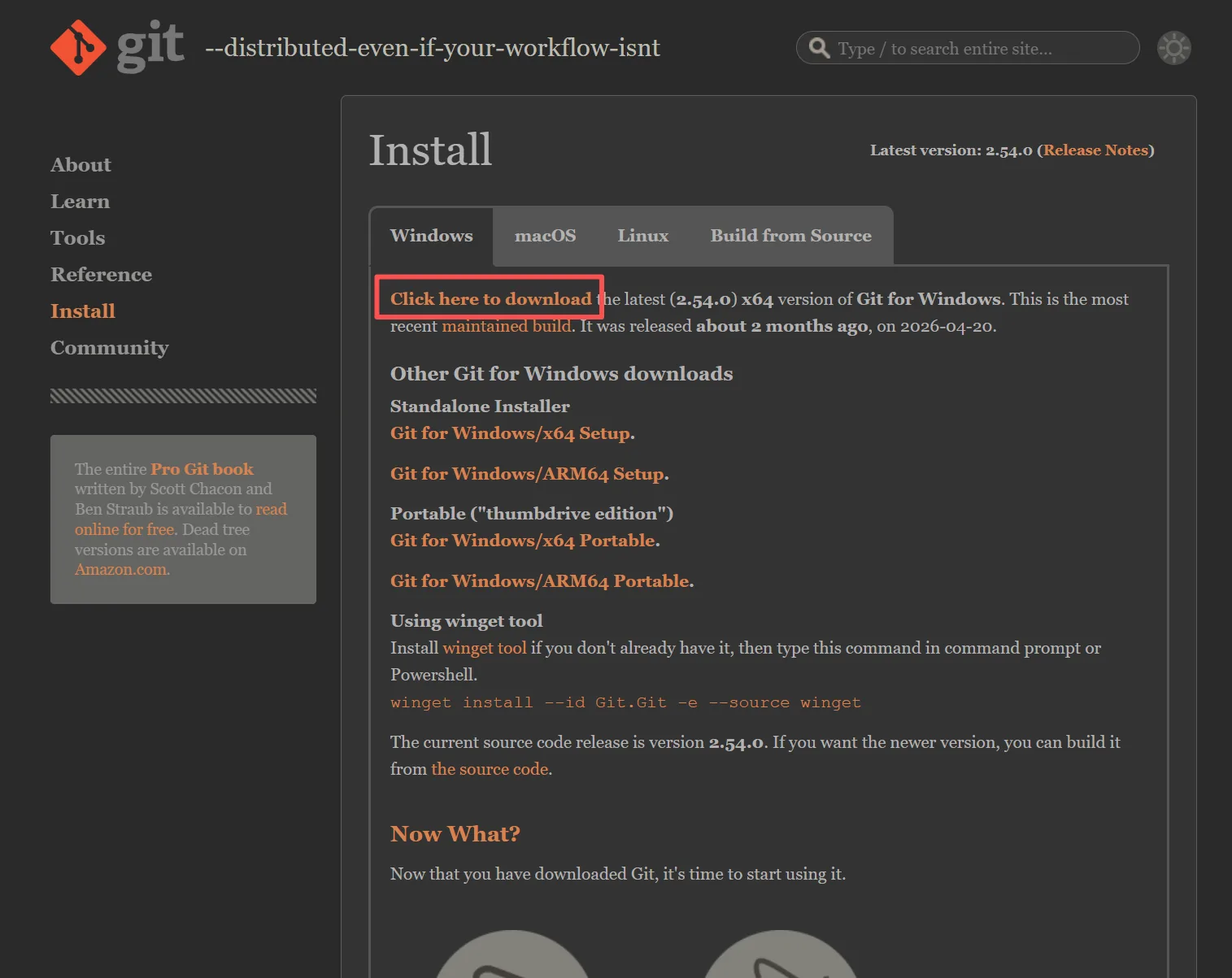The image size is (1232, 978).
Task: Switch to the macOS tab
Action: (x=545, y=236)
